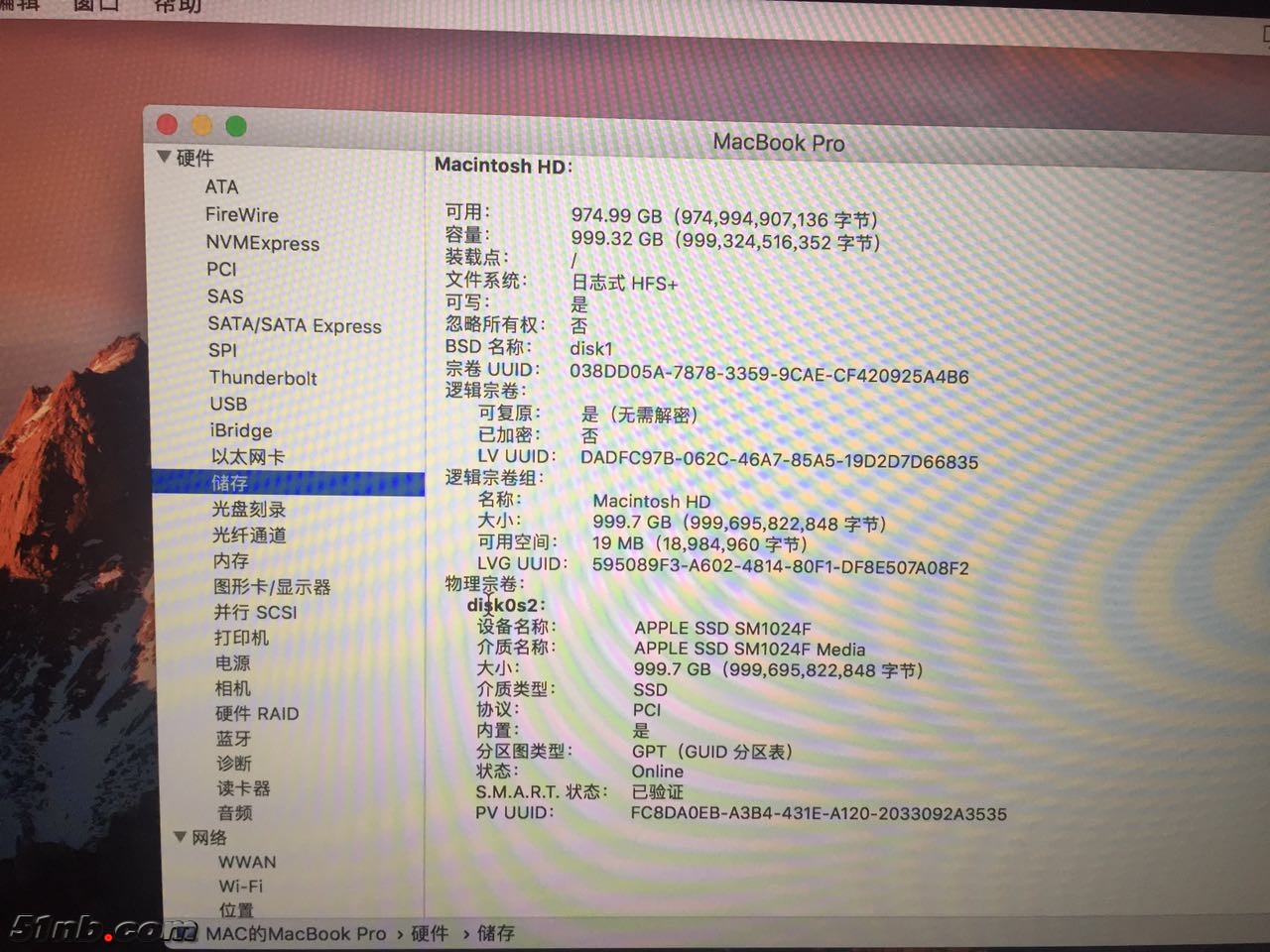Click 'MAC的MacBook Pro' in the path bar
Viewport: 1270px width, 952px height.
296,933
